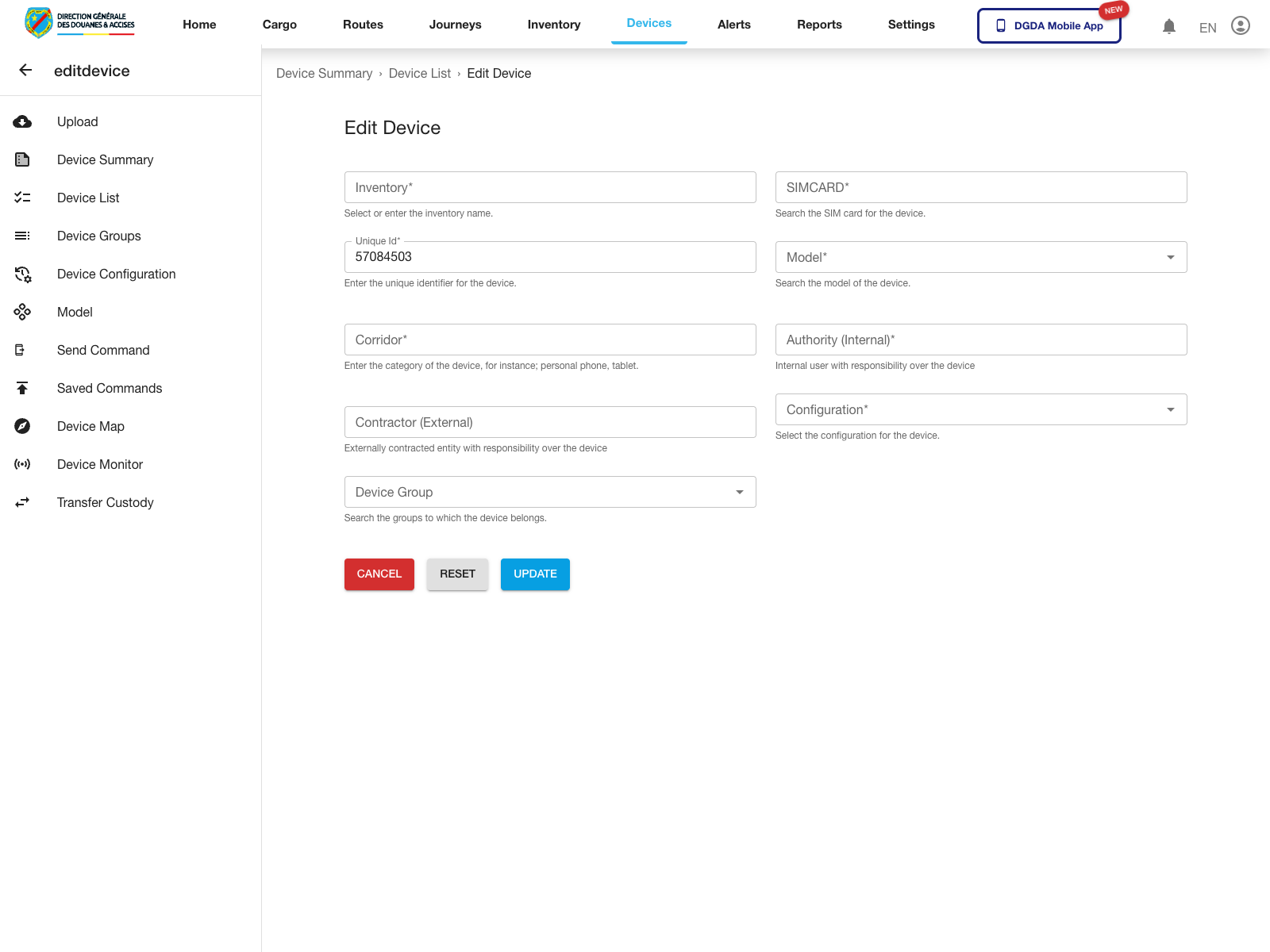Switch to the Devices tab
Image resolution: width=1270 pixels, height=952 pixels.
pyautogui.click(x=648, y=23)
